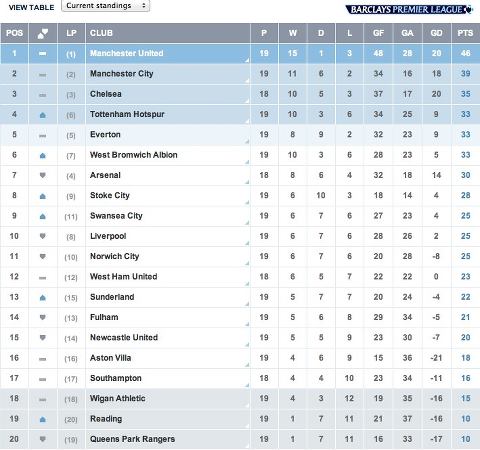Image resolution: width=480 pixels, height=450 pixels.
Task: Open the Swansea City club link
Action: (x=116, y=216)
